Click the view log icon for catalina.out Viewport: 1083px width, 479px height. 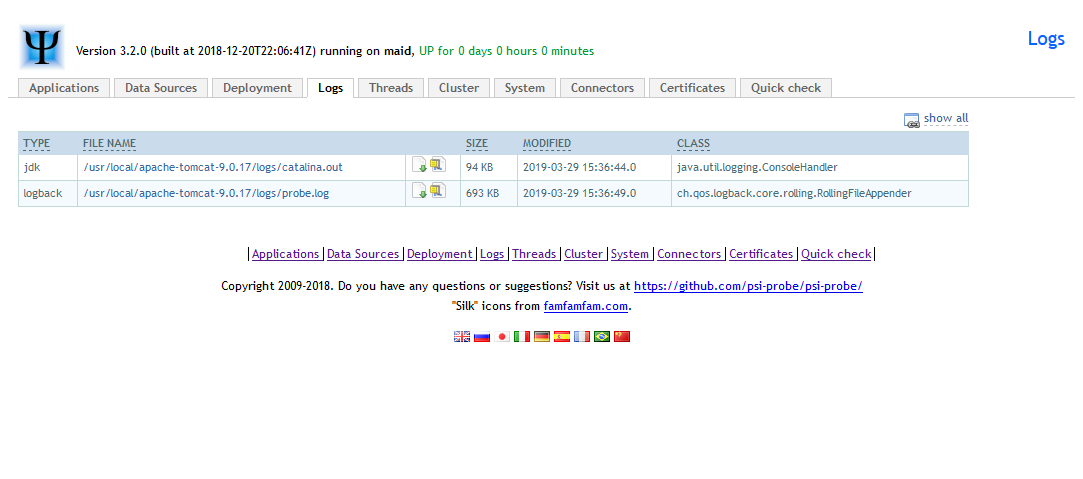437,165
